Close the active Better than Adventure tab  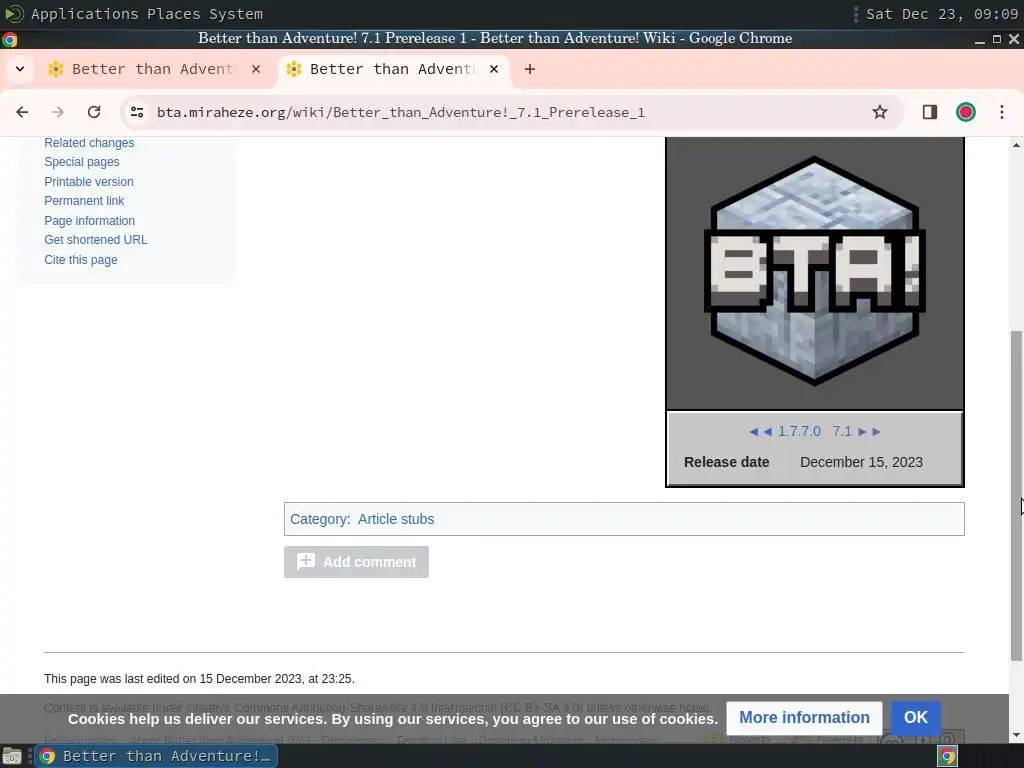(494, 69)
